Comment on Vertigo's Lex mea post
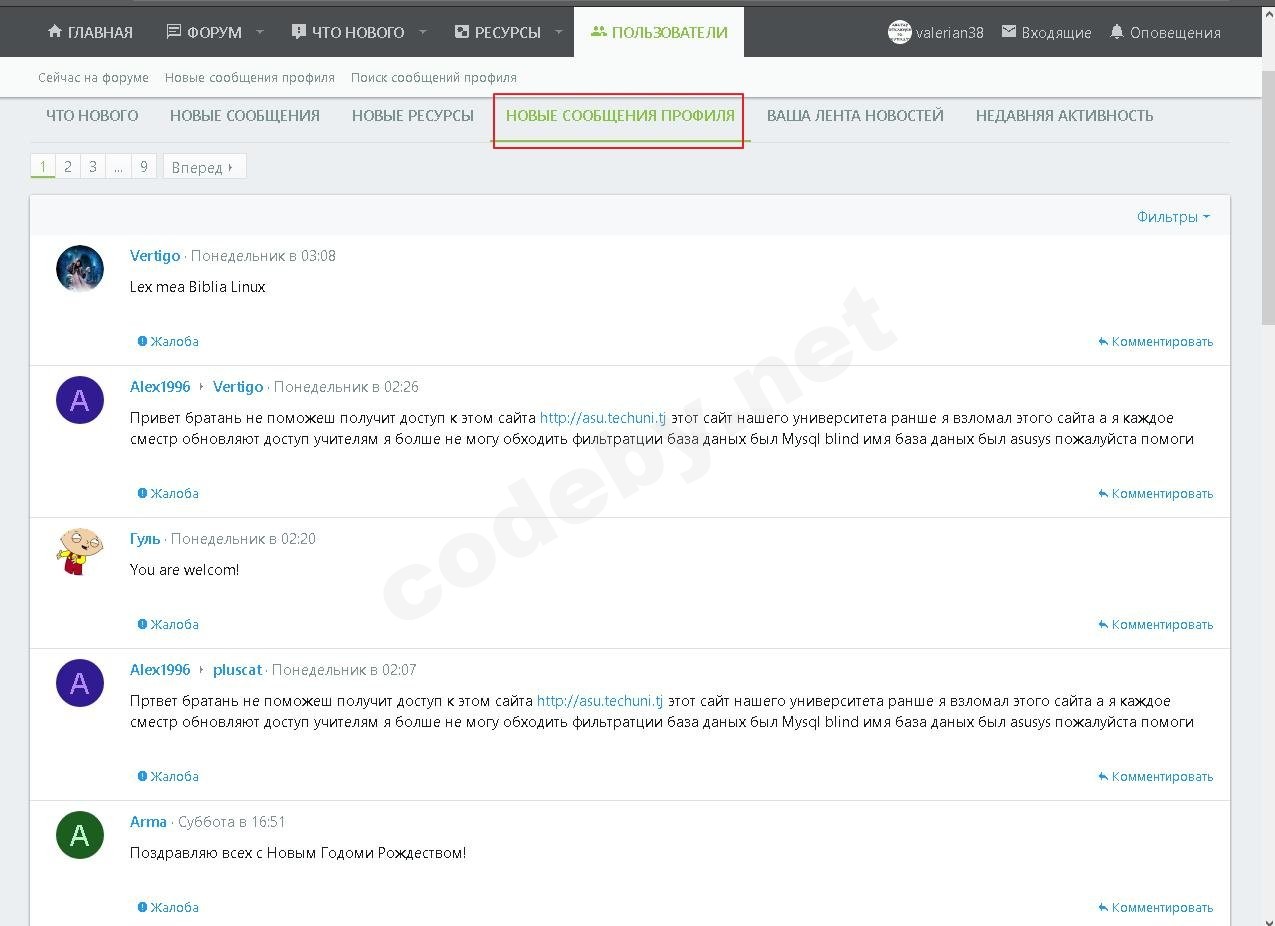1275x926 pixels. click(x=1155, y=341)
